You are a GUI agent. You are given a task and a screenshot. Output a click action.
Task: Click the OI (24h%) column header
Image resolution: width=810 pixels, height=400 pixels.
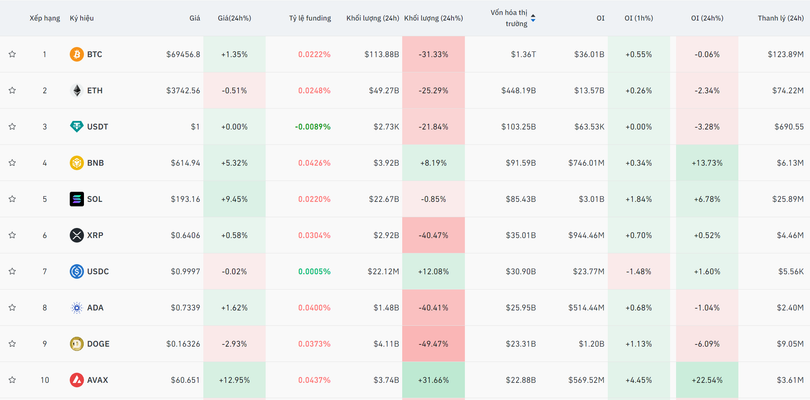709,18
